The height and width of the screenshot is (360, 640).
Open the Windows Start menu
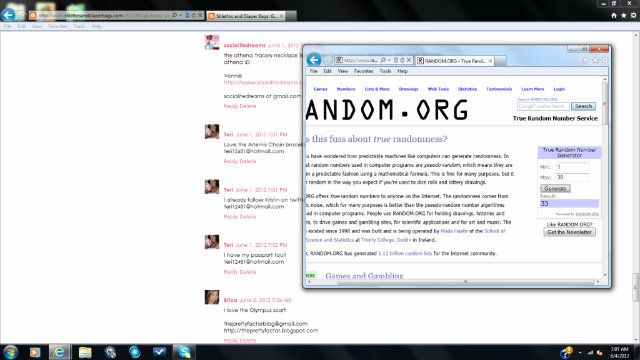[x=10, y=352]
